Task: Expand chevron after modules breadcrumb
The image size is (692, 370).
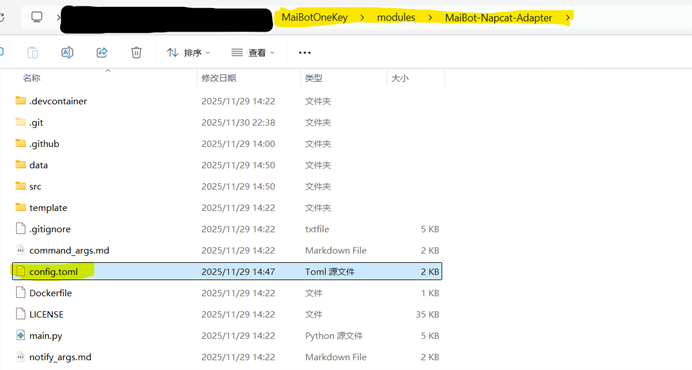Action: click(430, 18)
